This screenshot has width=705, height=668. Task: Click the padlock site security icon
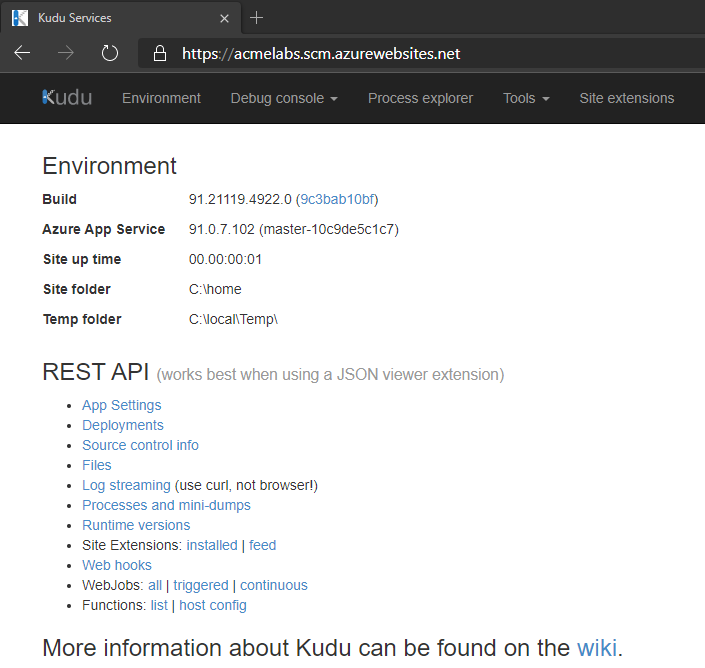[159, 54]
